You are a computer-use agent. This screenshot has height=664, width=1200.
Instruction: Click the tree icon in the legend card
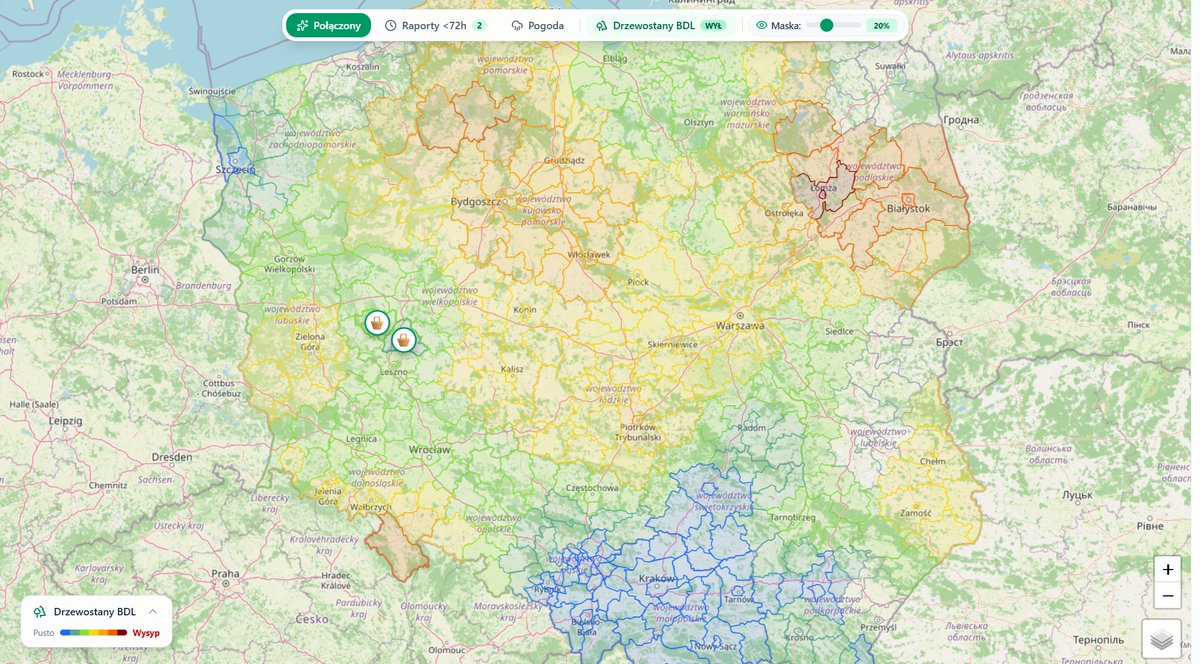pyautogui.click(x=40, y=611)
